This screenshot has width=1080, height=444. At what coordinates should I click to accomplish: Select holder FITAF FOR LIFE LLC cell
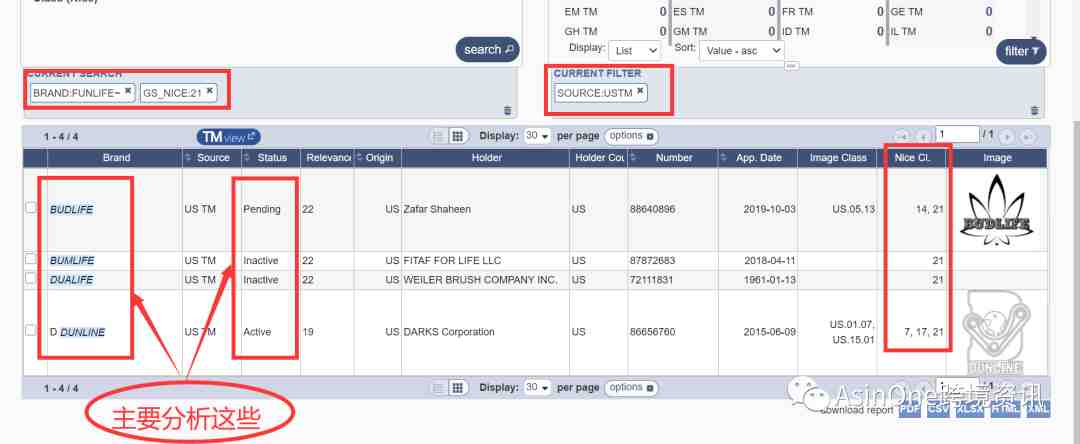[x=486, y=261]
